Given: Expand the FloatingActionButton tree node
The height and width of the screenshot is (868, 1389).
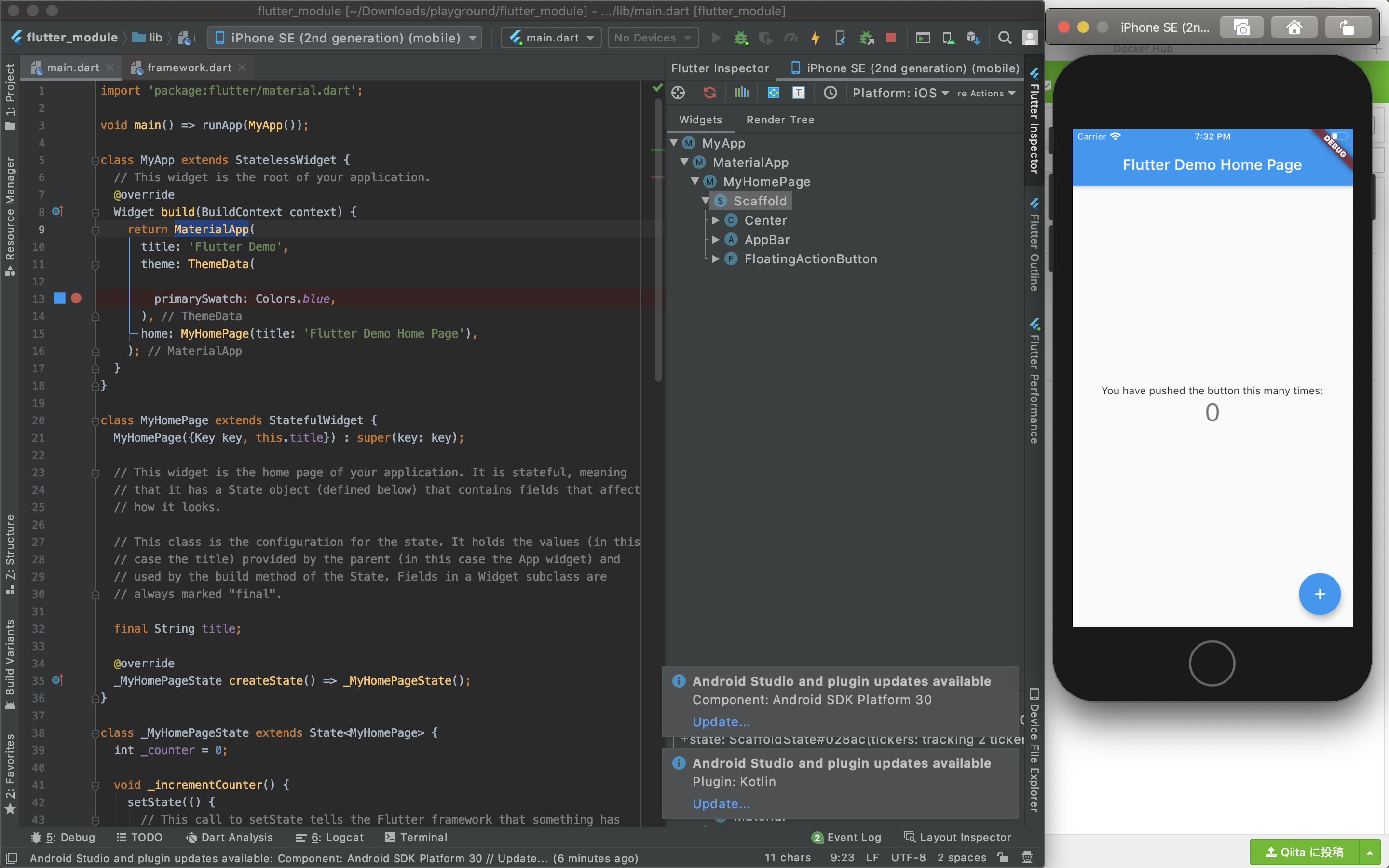Looking at the screenshot, I should point(715,258).
